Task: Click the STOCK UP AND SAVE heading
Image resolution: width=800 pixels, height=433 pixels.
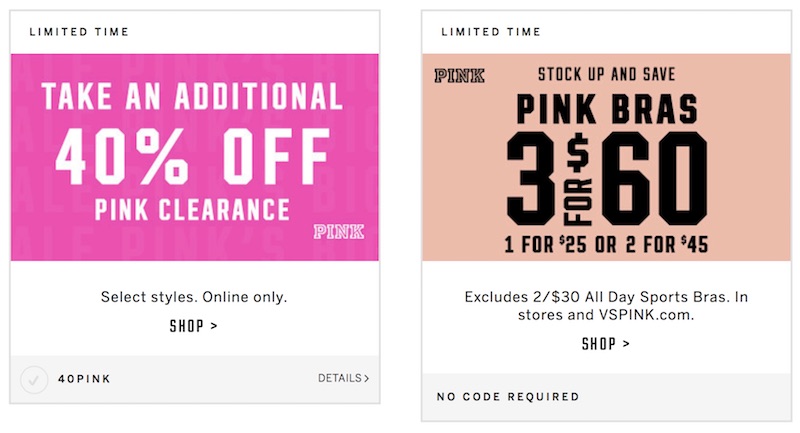Action: [607, 74]
